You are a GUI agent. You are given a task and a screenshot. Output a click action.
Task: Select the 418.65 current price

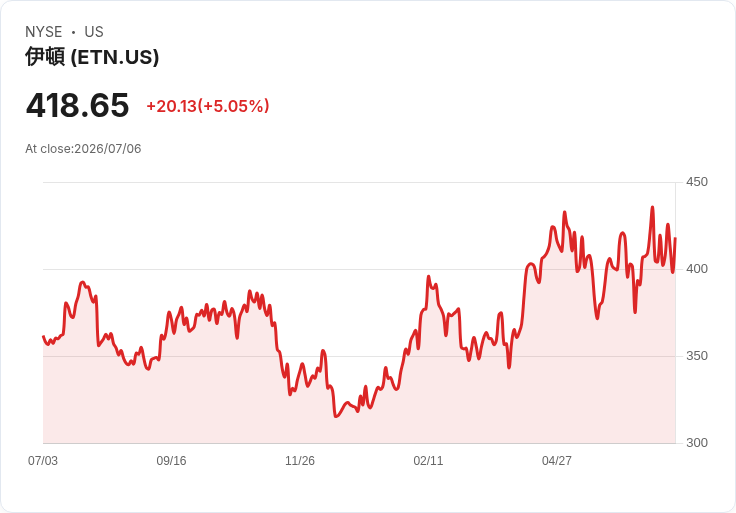[77, 105]
